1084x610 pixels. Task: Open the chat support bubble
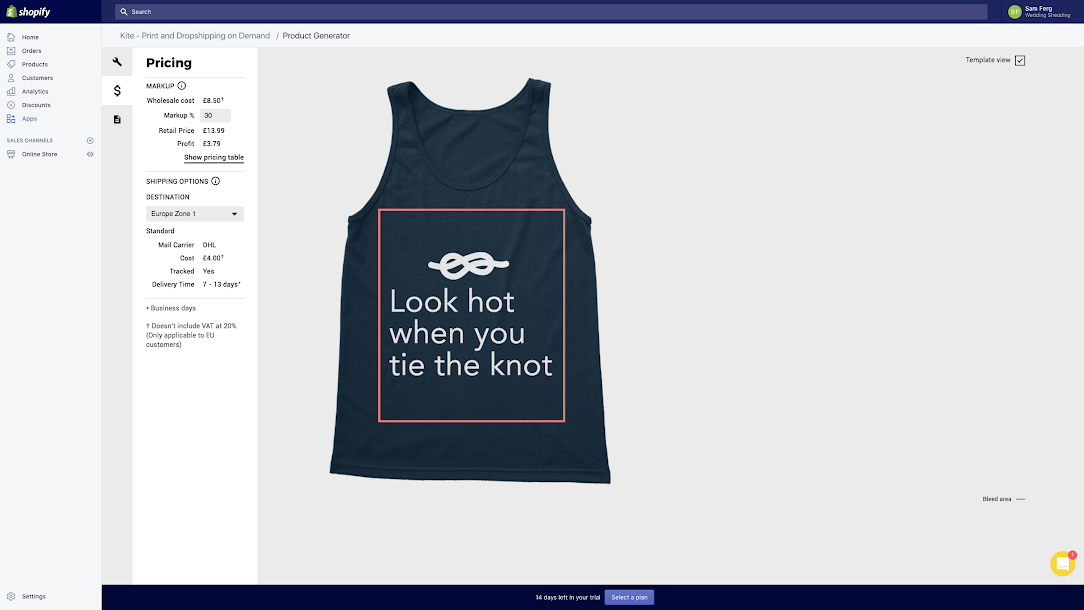1062,564
